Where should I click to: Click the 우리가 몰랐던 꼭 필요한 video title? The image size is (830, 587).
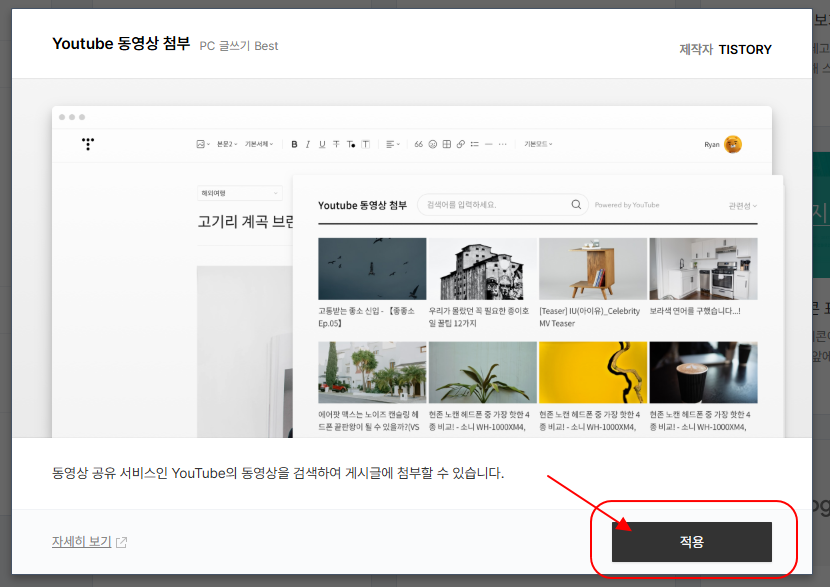(479, 317)
